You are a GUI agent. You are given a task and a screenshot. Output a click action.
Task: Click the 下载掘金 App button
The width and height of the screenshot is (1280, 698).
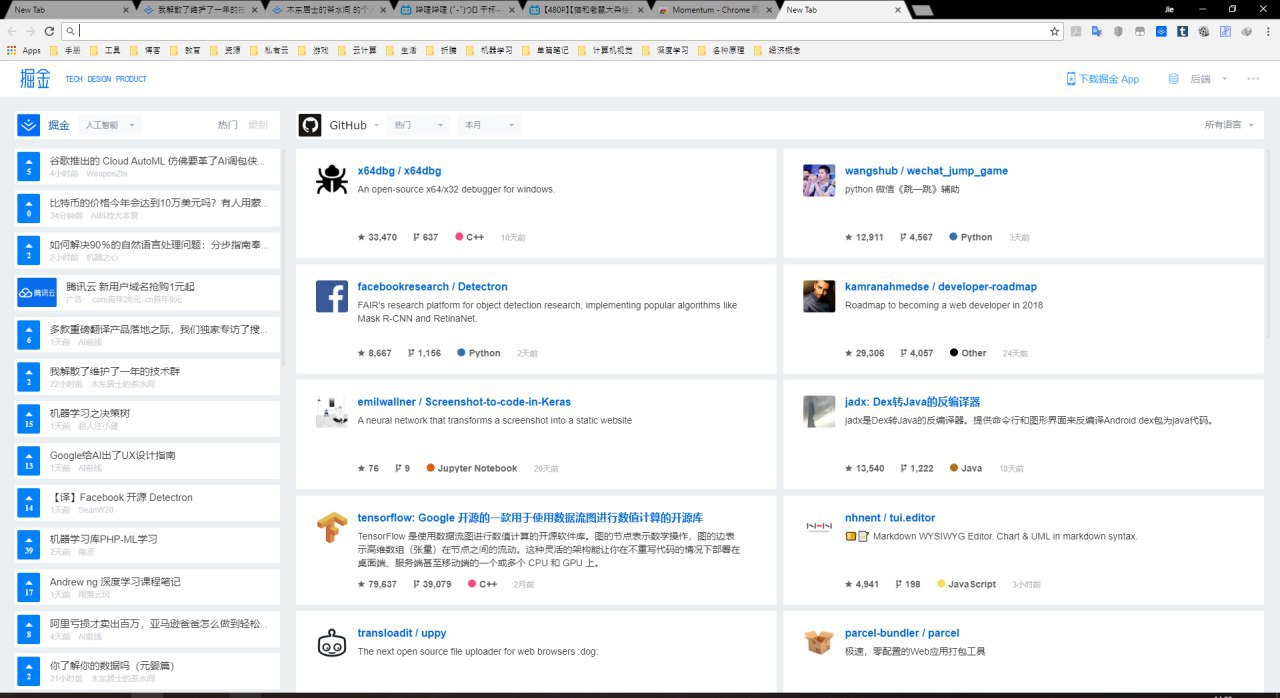(1102, 79)
